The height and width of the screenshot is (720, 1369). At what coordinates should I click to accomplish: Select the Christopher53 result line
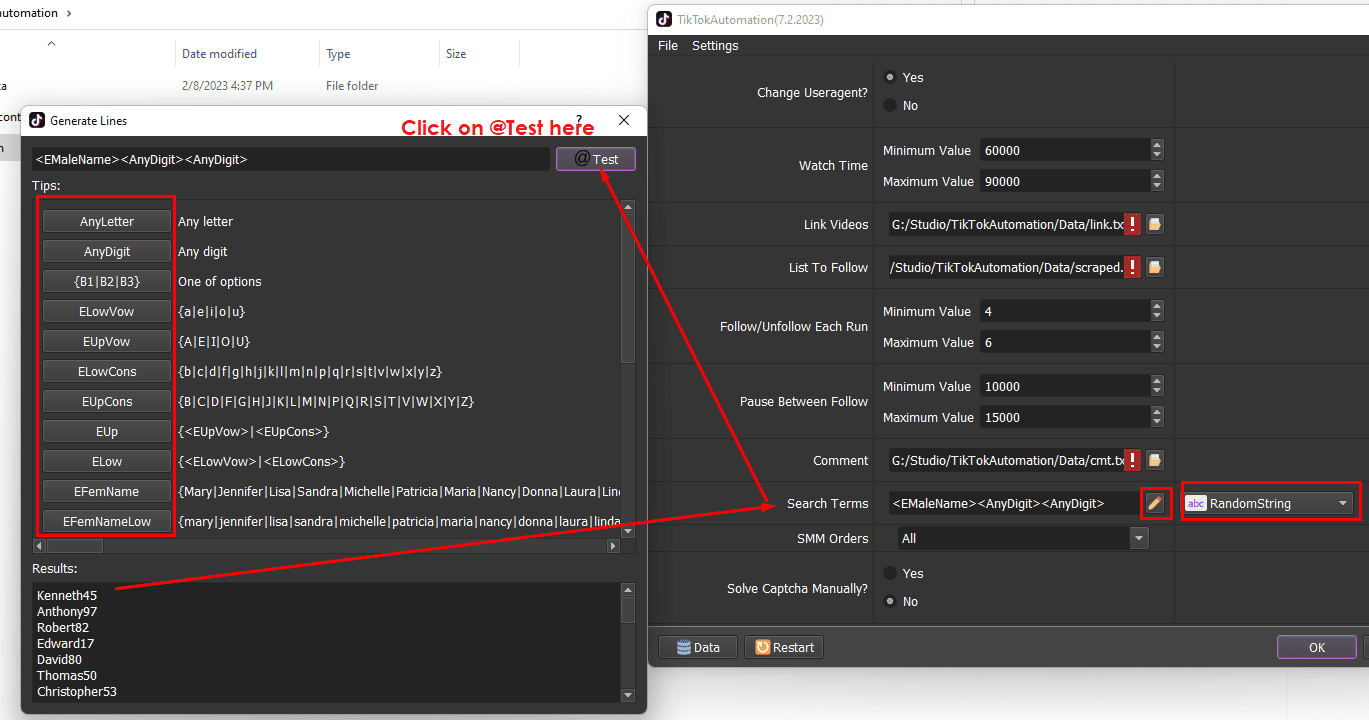[x=77, y=691]
